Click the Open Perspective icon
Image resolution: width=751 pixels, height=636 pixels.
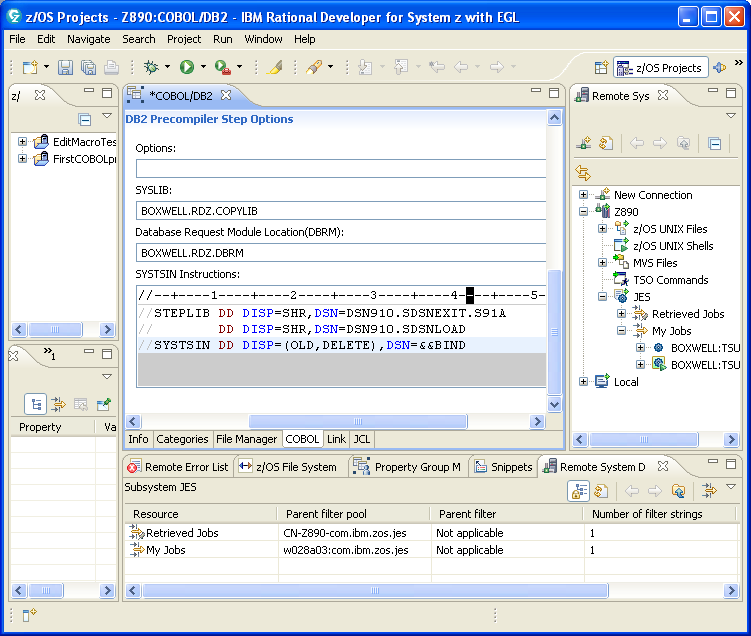click(601, 67)
